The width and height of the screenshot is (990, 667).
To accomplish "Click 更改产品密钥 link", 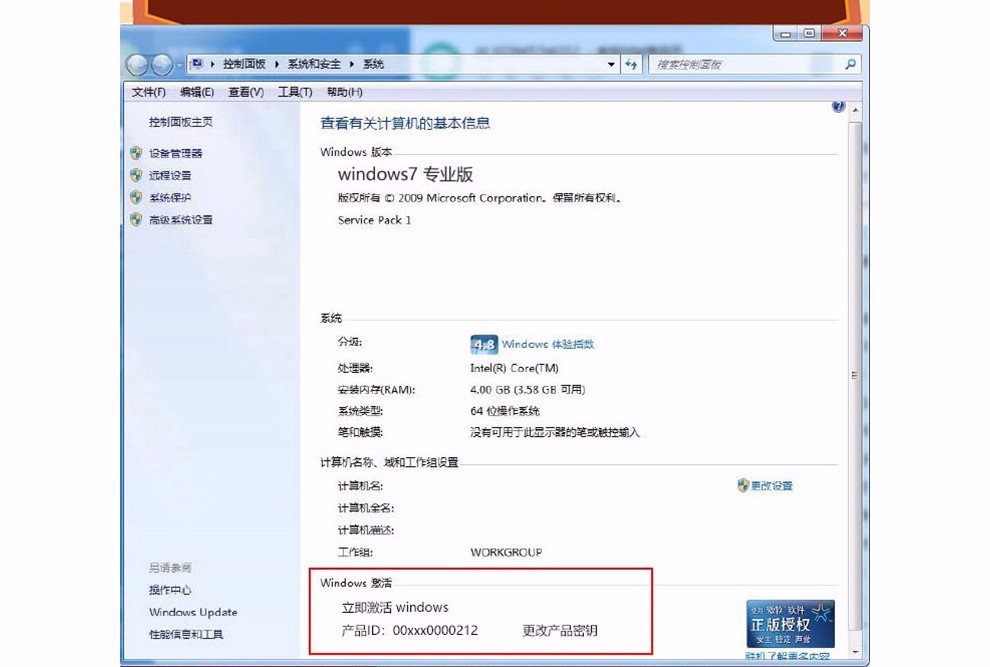I will pos(560,630).
